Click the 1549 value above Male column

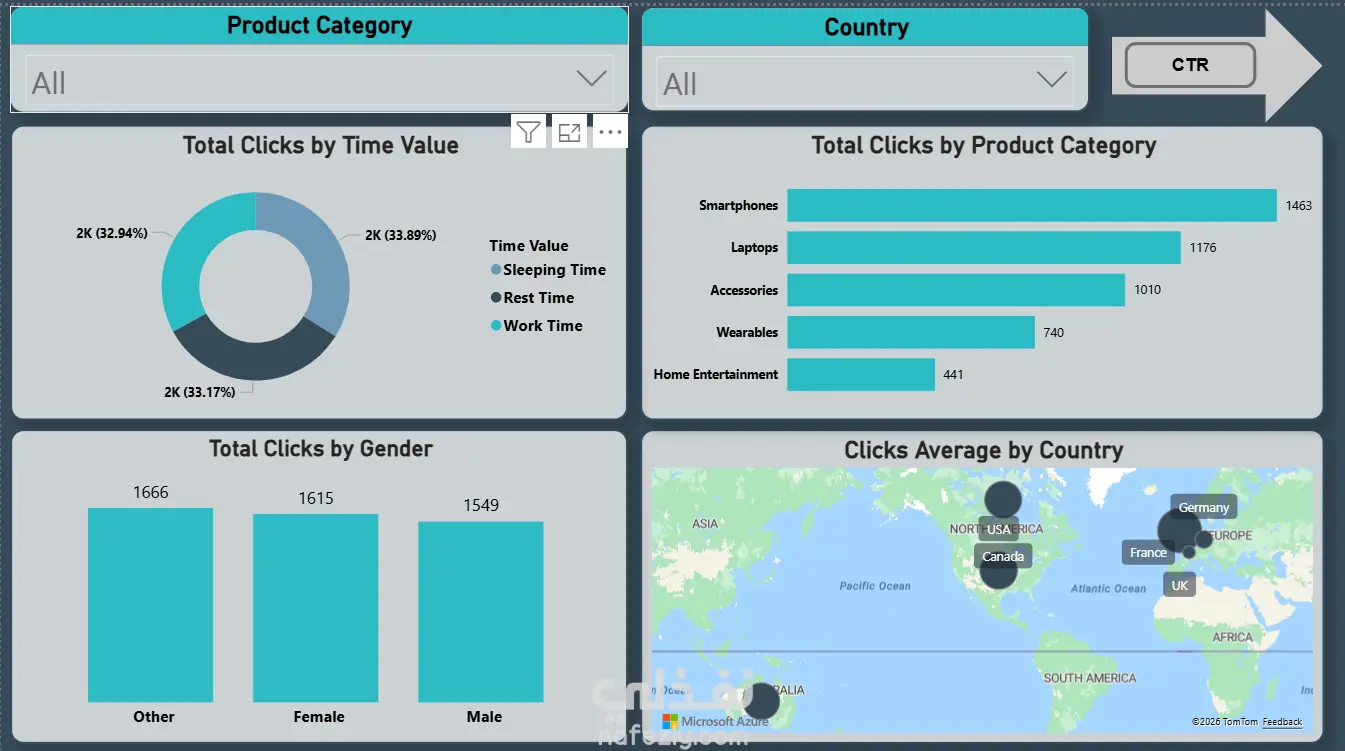click(x=481, y=505)
